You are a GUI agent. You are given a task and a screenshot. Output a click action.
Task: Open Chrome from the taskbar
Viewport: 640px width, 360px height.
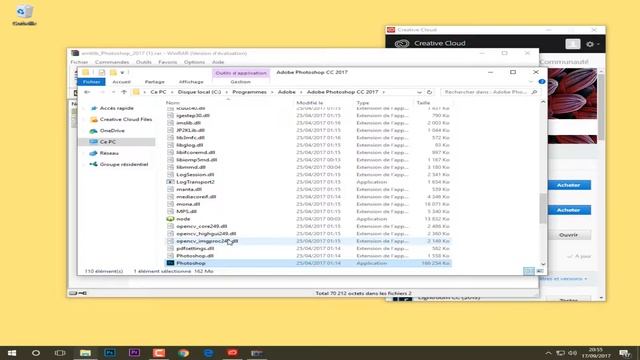pyautogui.click(x=183, y=353)
